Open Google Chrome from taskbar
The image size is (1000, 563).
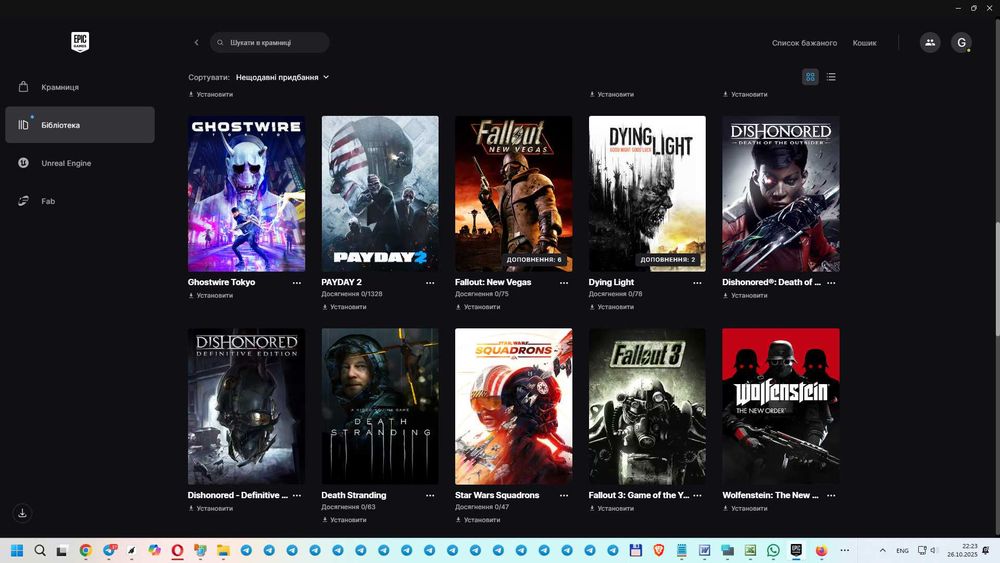click(x=85, y=550)
